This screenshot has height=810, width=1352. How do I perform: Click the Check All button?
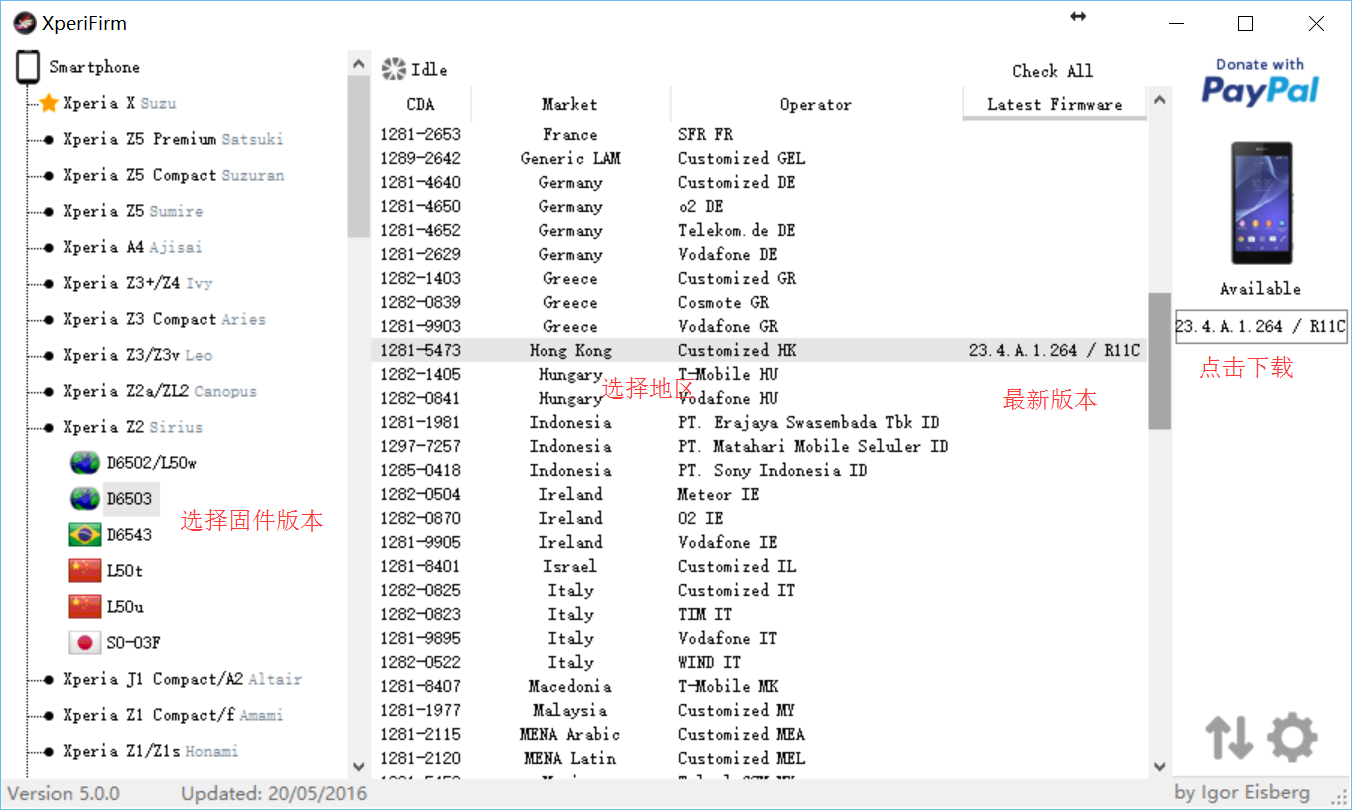pos(1052,71)
